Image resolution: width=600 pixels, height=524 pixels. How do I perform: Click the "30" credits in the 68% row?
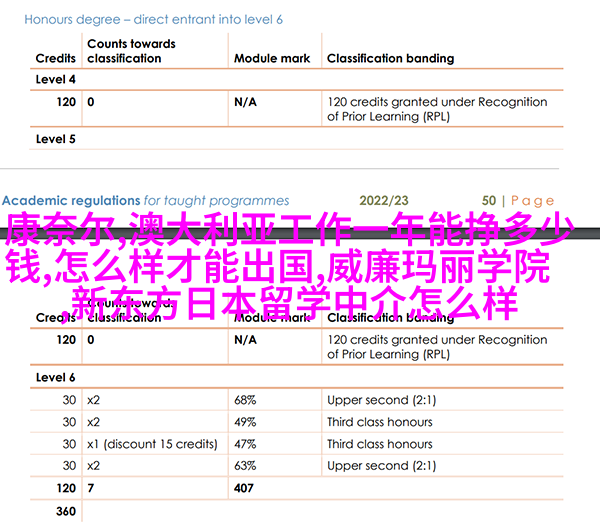69,400
